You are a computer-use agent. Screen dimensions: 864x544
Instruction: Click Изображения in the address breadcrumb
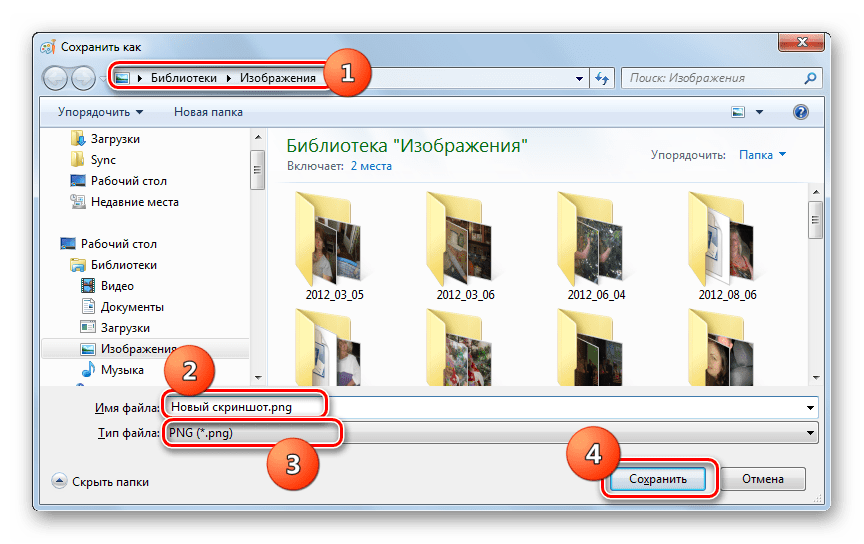click(x=278, y=78)
